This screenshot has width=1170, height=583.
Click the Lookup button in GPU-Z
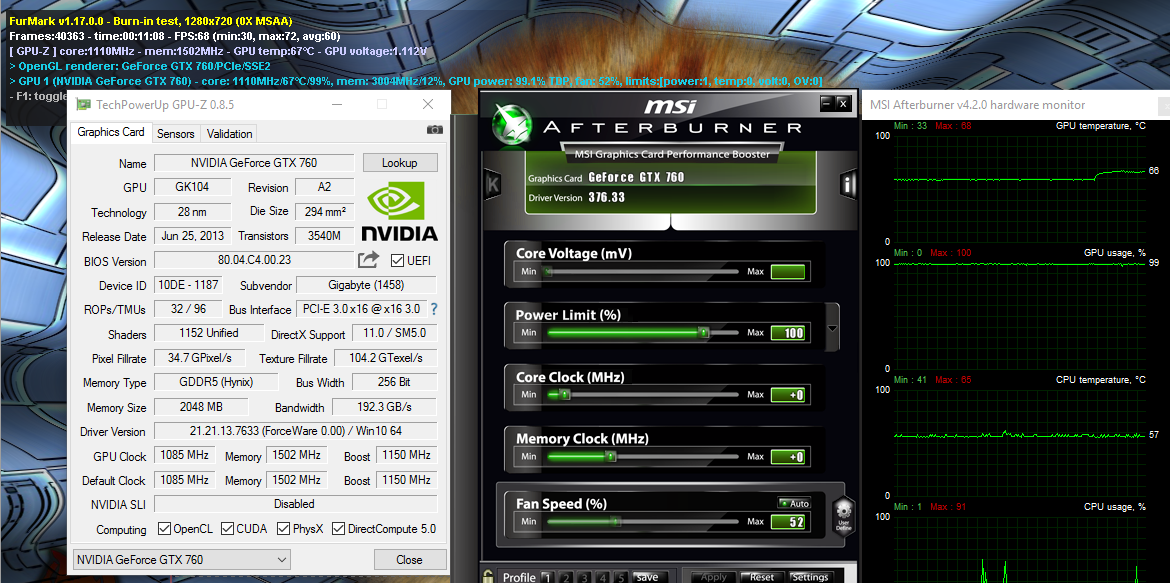[400, 163]
